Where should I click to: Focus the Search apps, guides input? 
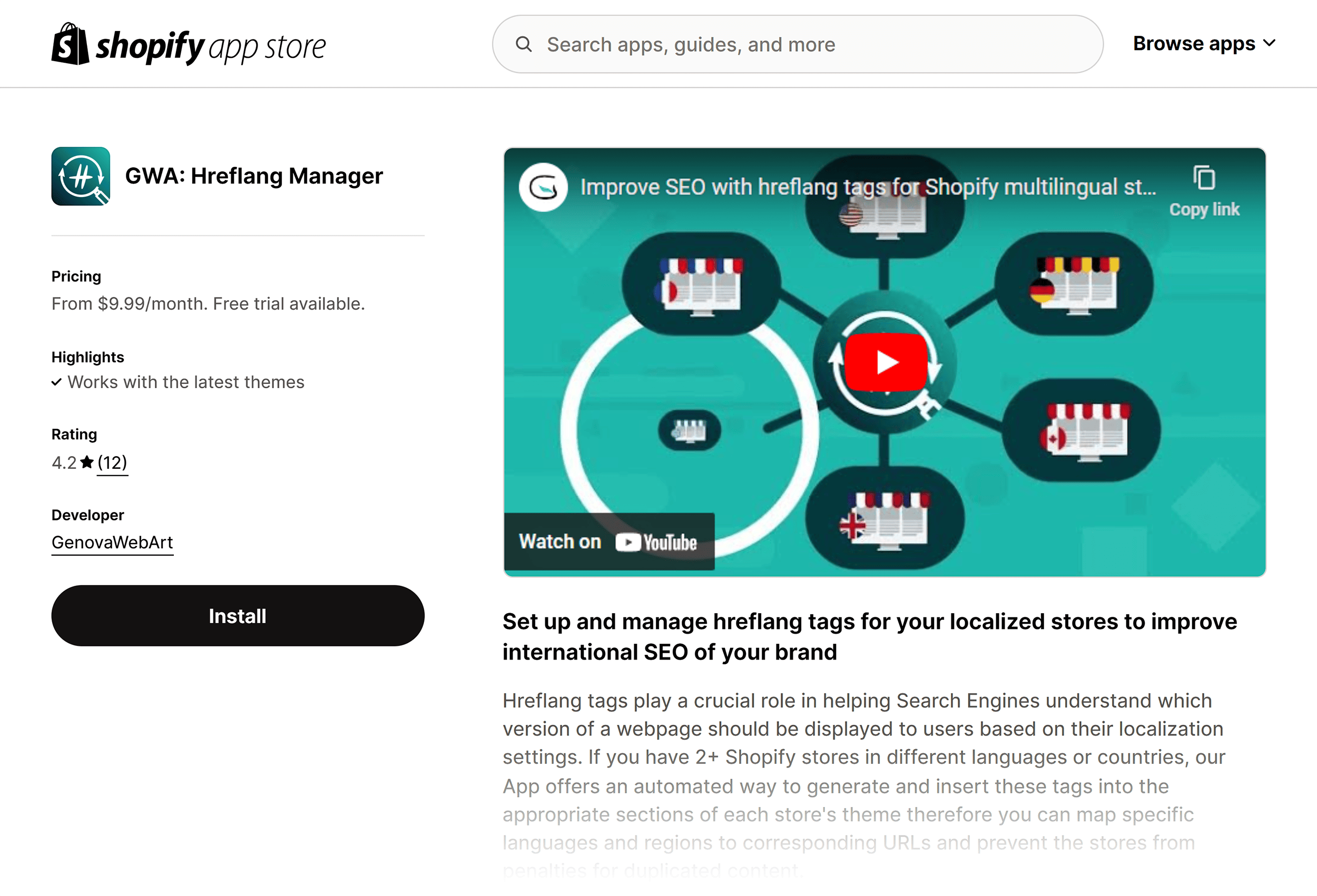tap(798, 44)
